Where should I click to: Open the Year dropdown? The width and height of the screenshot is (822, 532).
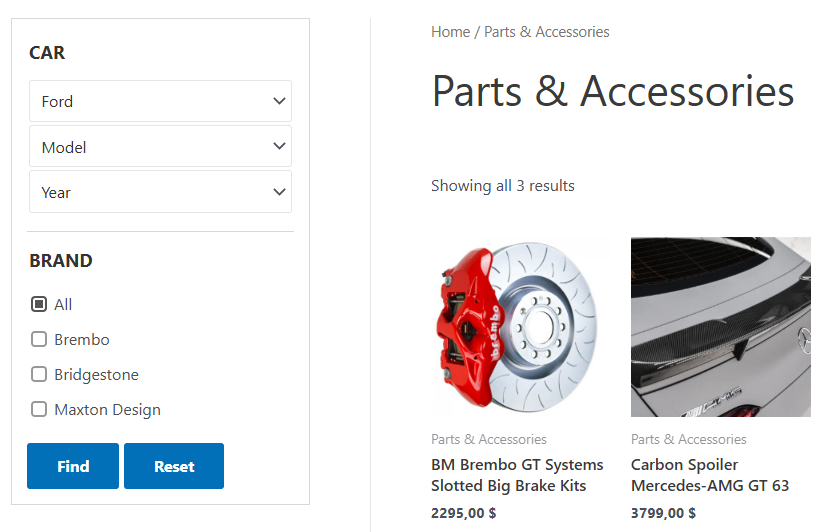[x=160, y=192]
